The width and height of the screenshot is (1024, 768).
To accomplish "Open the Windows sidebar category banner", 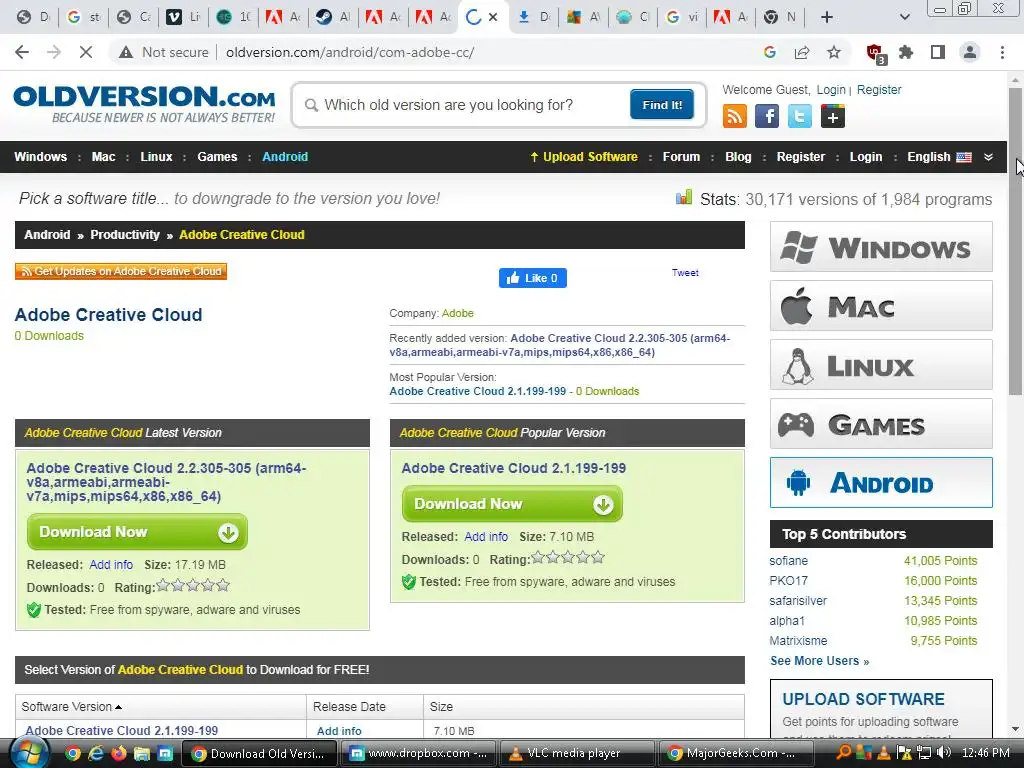I will (x=881, y=247).
